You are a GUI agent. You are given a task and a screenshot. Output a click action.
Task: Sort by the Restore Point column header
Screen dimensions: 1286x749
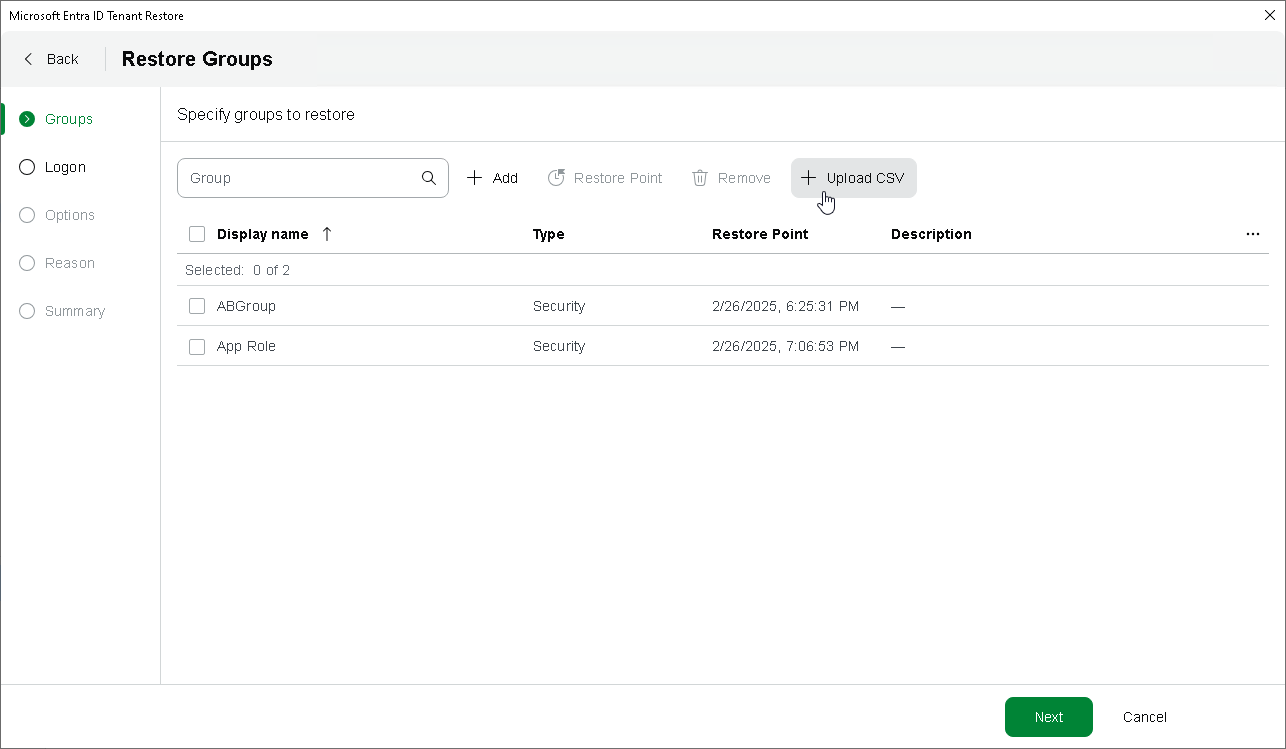point(760,234)
